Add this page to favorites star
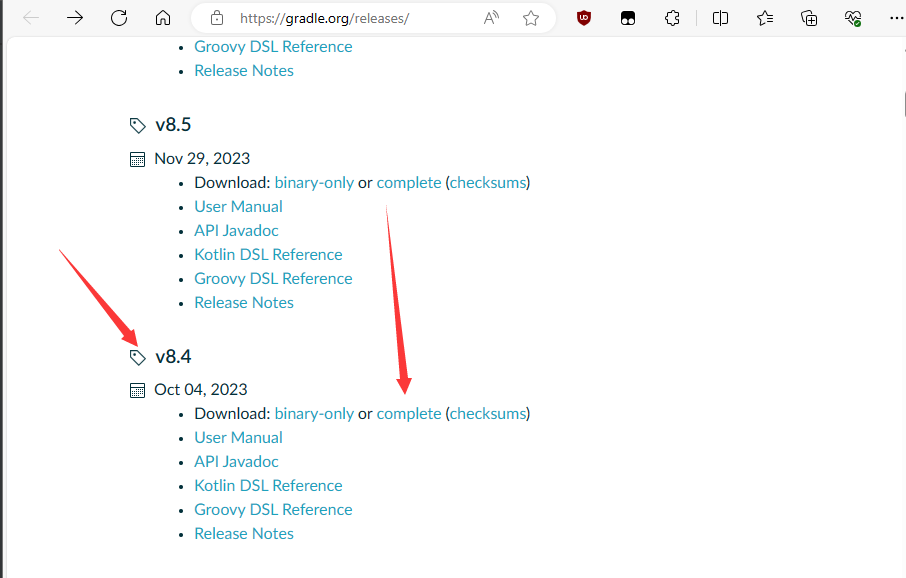Viewport: 906px width, 578px height. coord(531,18)
